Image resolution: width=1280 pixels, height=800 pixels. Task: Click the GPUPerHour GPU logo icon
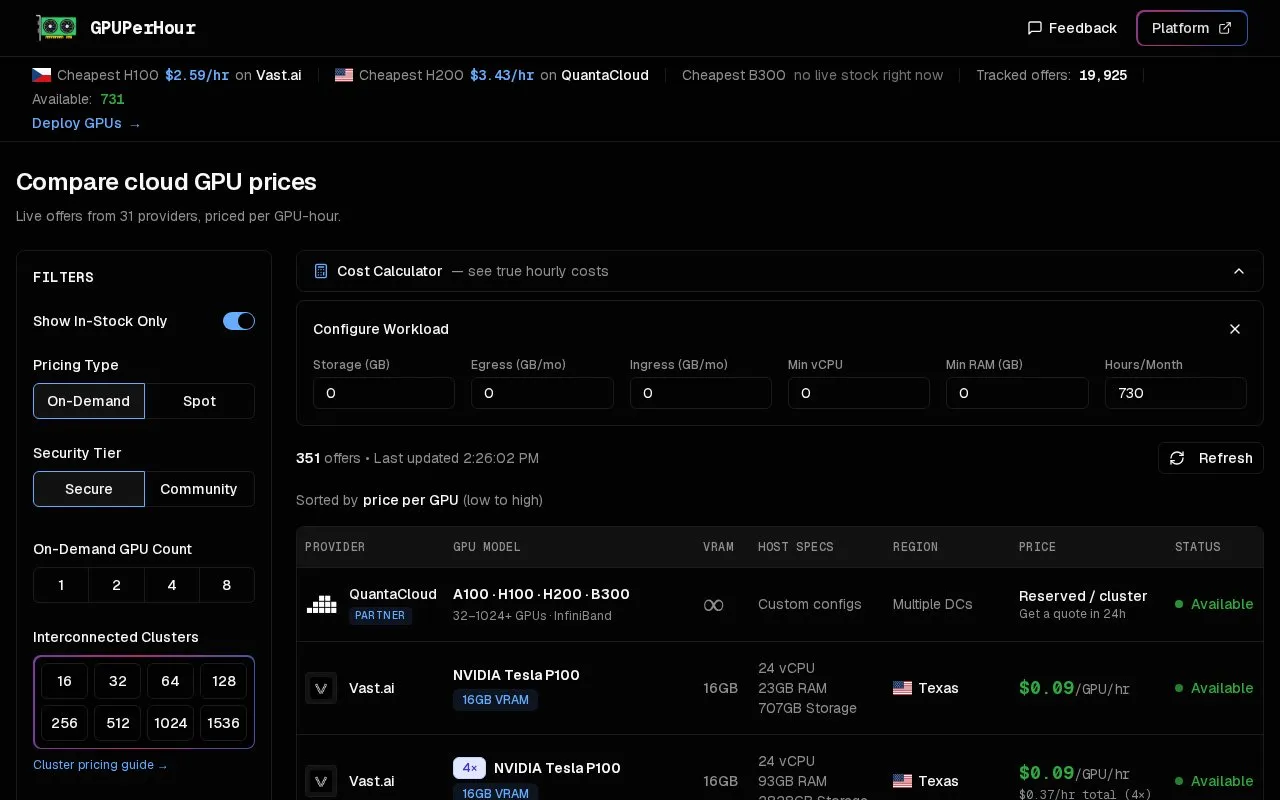56,28
